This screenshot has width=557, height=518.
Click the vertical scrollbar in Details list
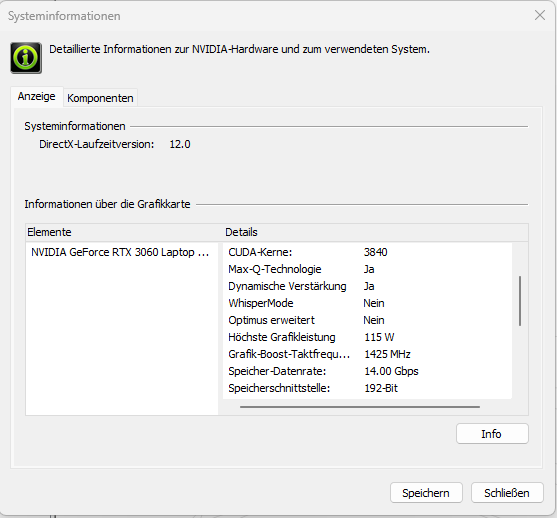click(520, 301)
